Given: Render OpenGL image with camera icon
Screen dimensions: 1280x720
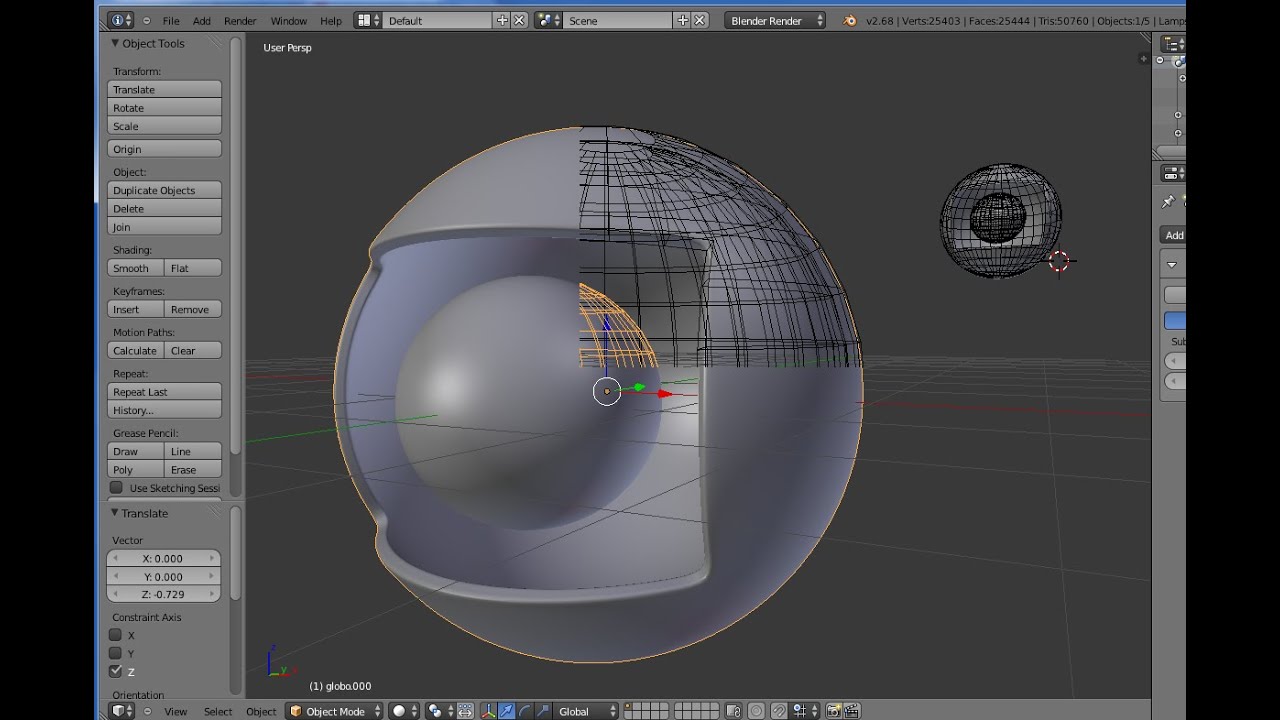Looking at the screenshot, I should coord(833,711).
